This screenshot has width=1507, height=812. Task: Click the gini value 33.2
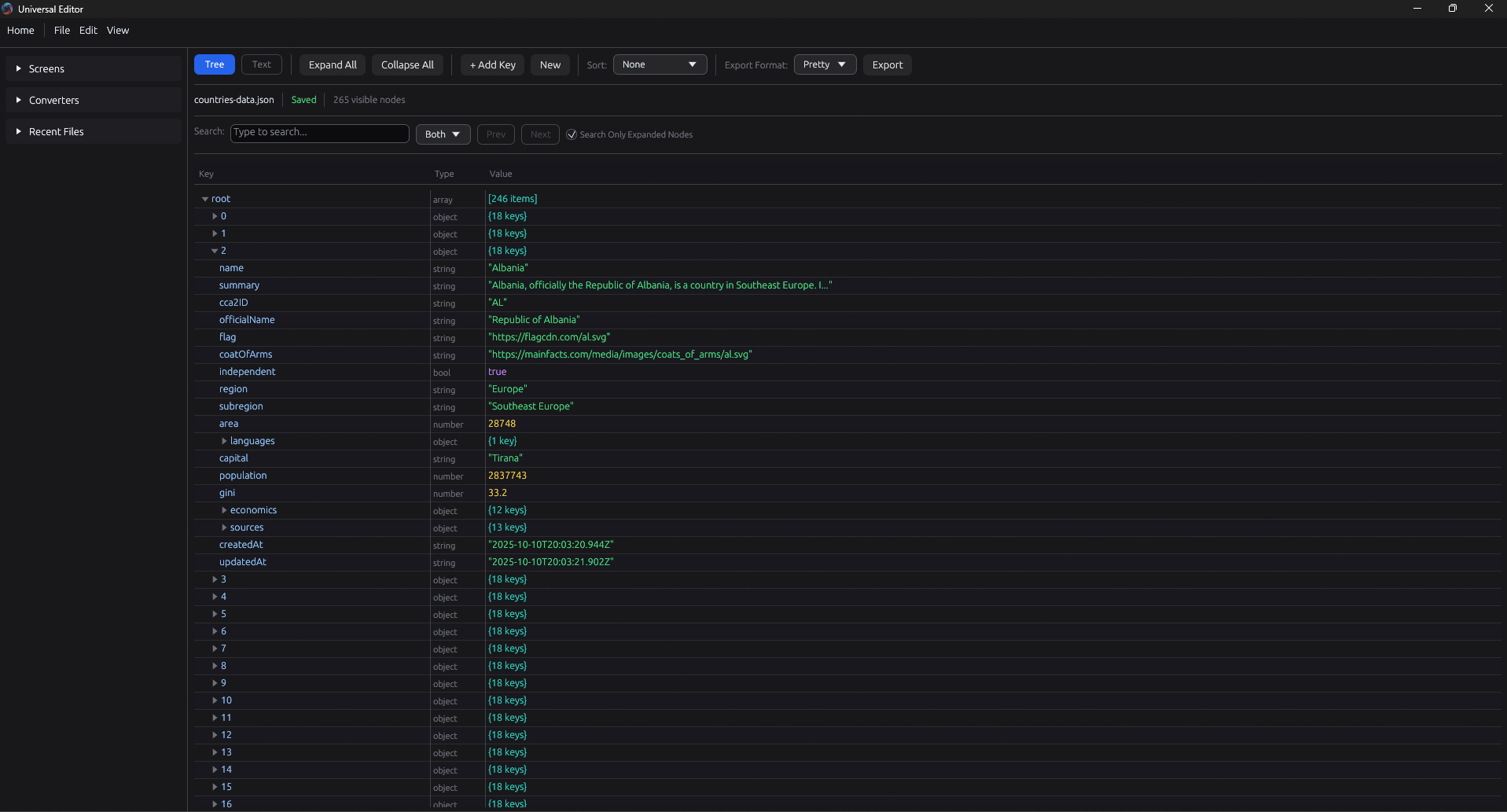(x=497, y=493)
